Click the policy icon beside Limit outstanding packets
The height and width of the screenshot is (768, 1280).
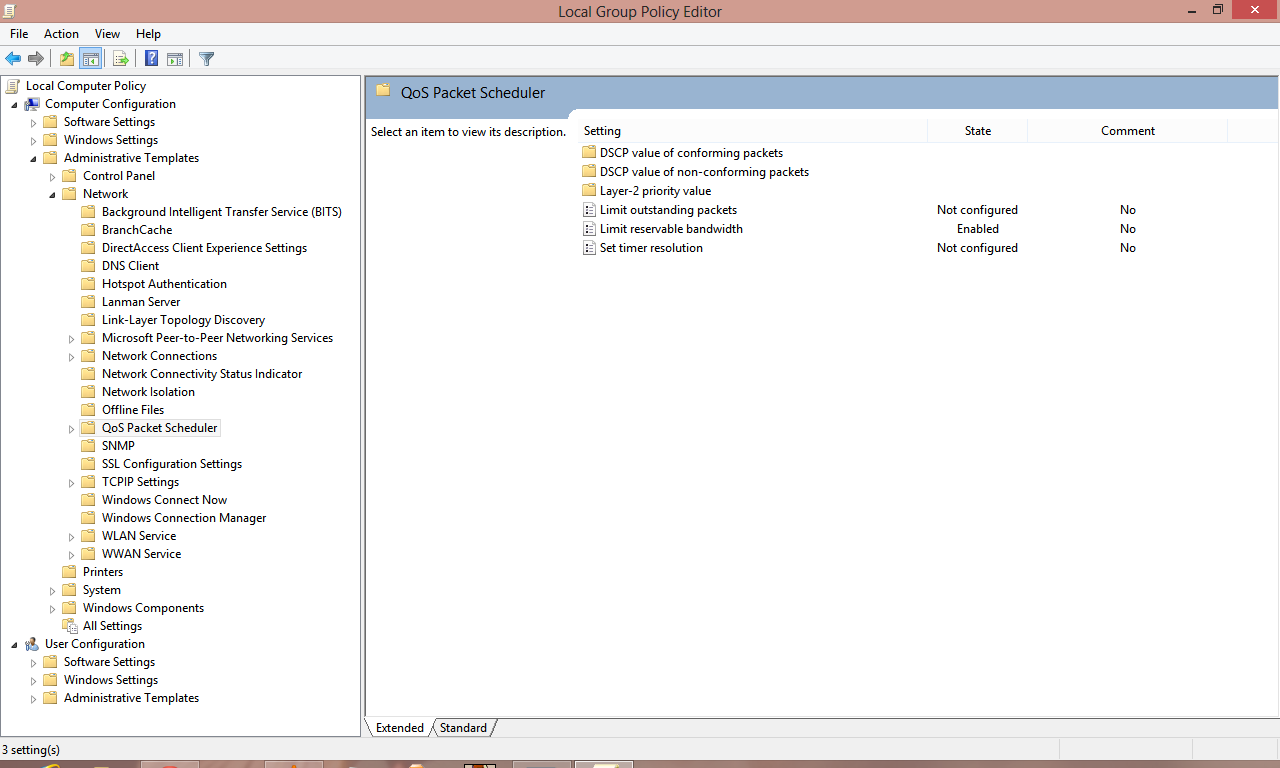tap(589, 210)
